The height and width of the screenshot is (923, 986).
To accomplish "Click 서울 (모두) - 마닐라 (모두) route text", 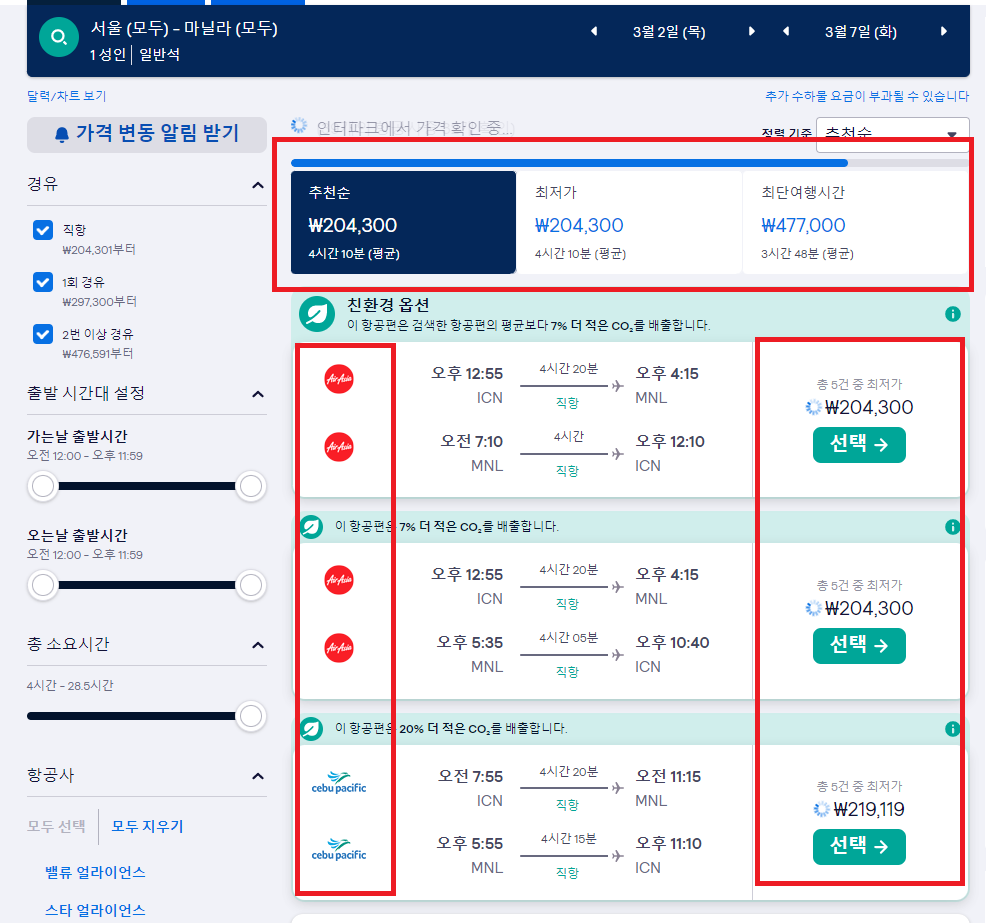I will coord(184,28).
